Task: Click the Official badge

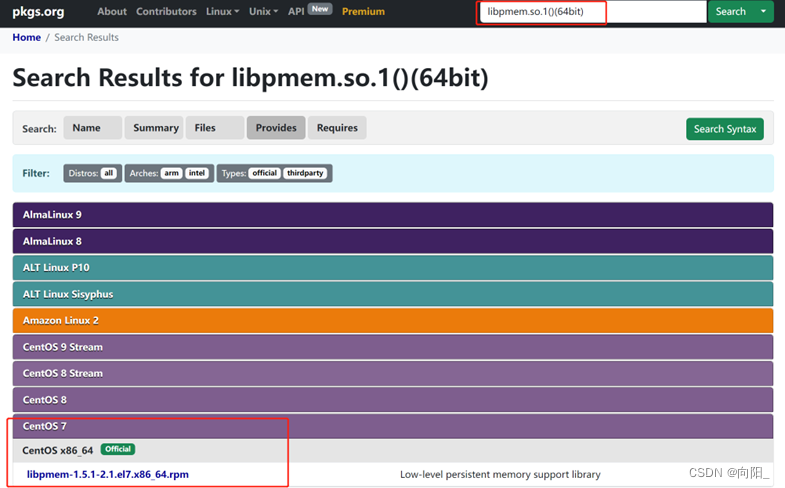Action: point(118,449)
